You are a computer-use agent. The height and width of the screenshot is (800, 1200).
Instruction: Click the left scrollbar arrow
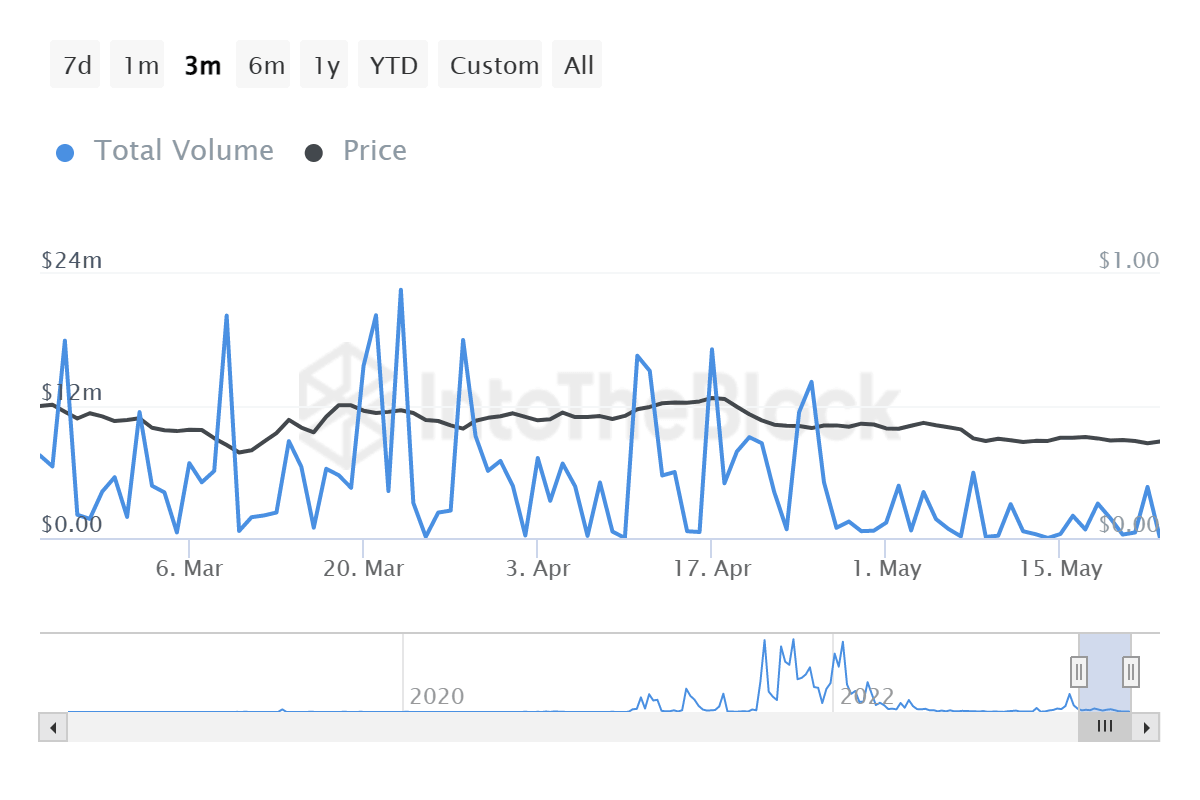[52, 727]
